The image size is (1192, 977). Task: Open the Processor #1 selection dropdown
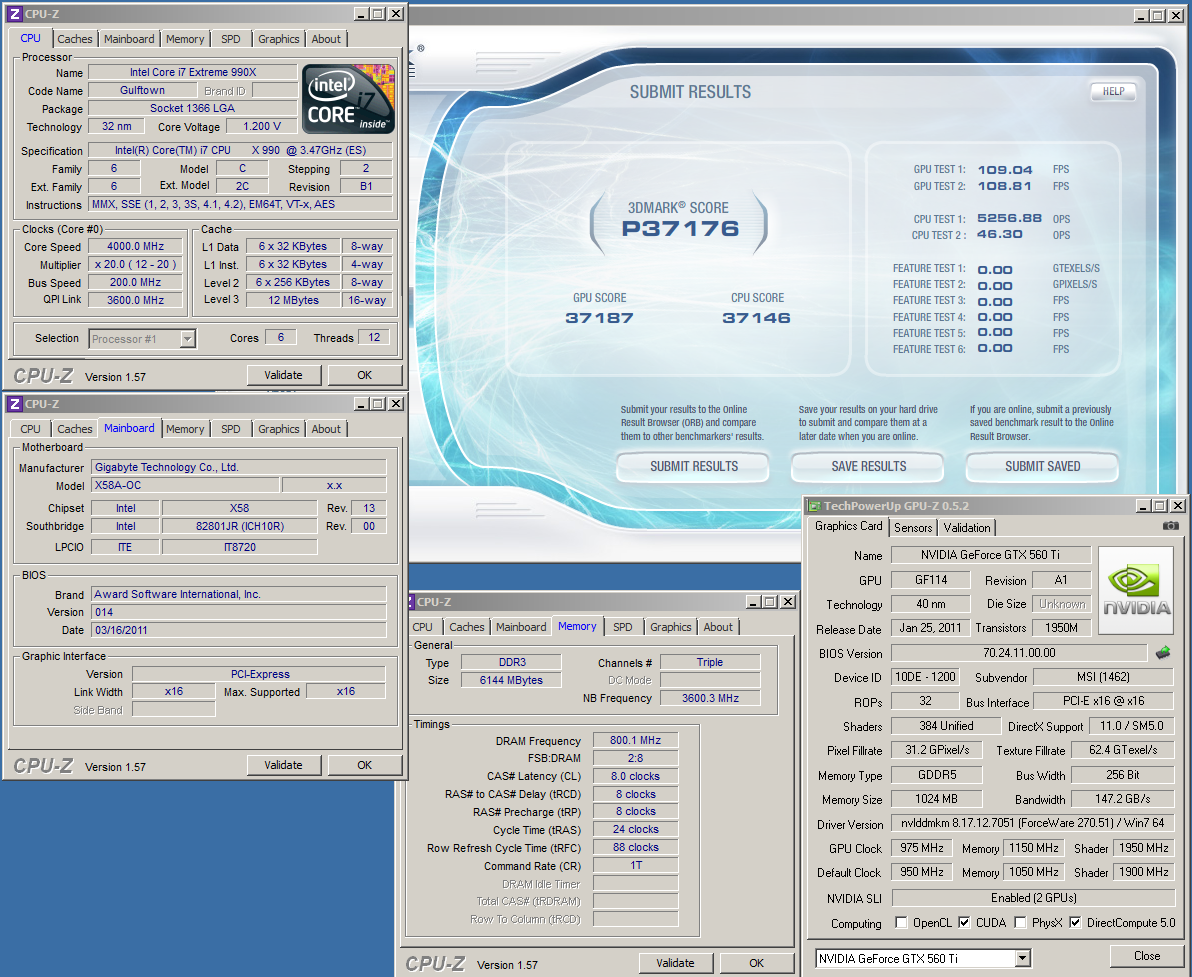[188, 338]
